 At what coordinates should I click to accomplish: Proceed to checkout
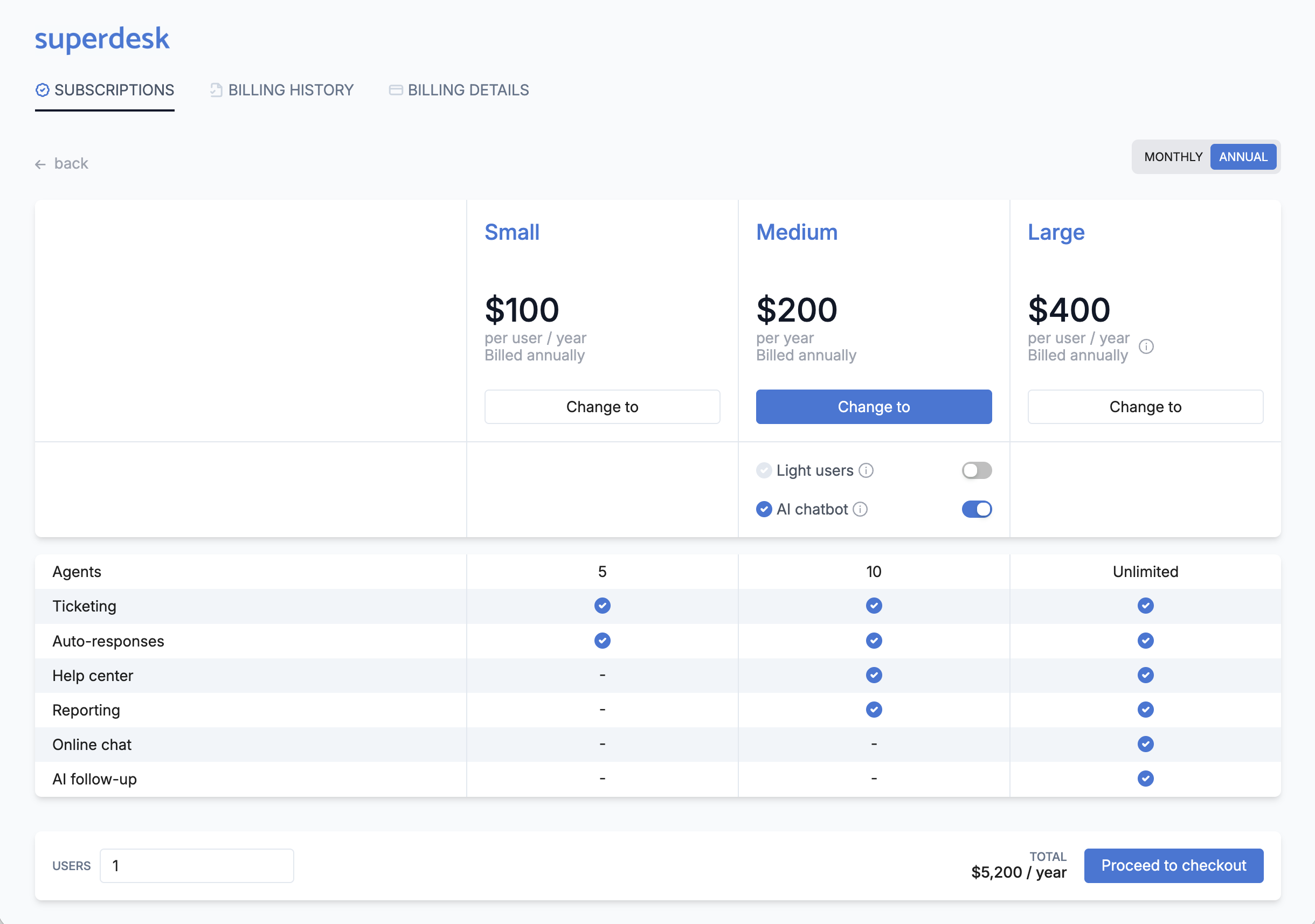[x=1174, y=866]
